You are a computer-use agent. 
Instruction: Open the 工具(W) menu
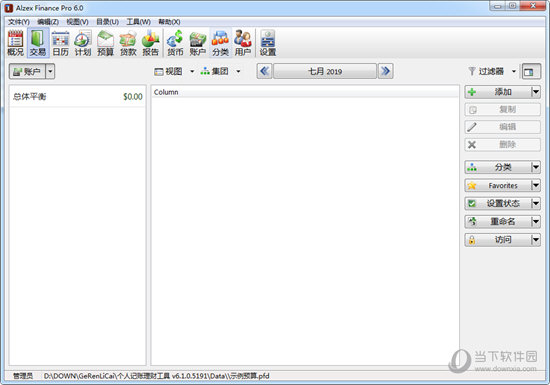[139, 22]
